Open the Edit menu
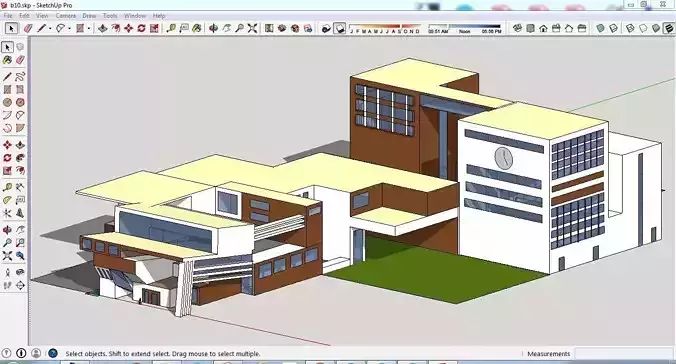This screenshot has width=676, height=364. pos(24,16)
